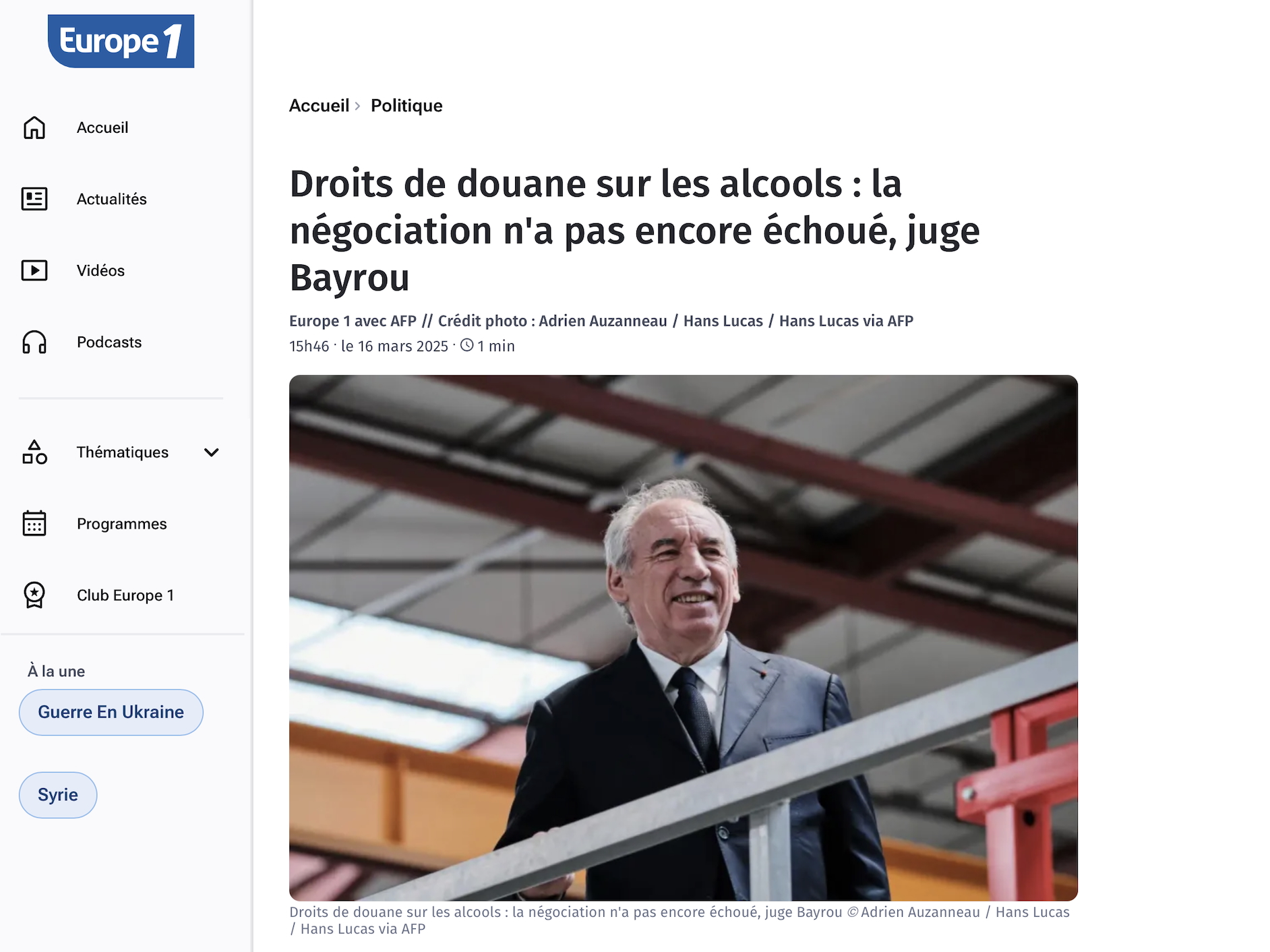
Task: Click the Club Europe 1 badge icon
Action: tap(34, 595)
